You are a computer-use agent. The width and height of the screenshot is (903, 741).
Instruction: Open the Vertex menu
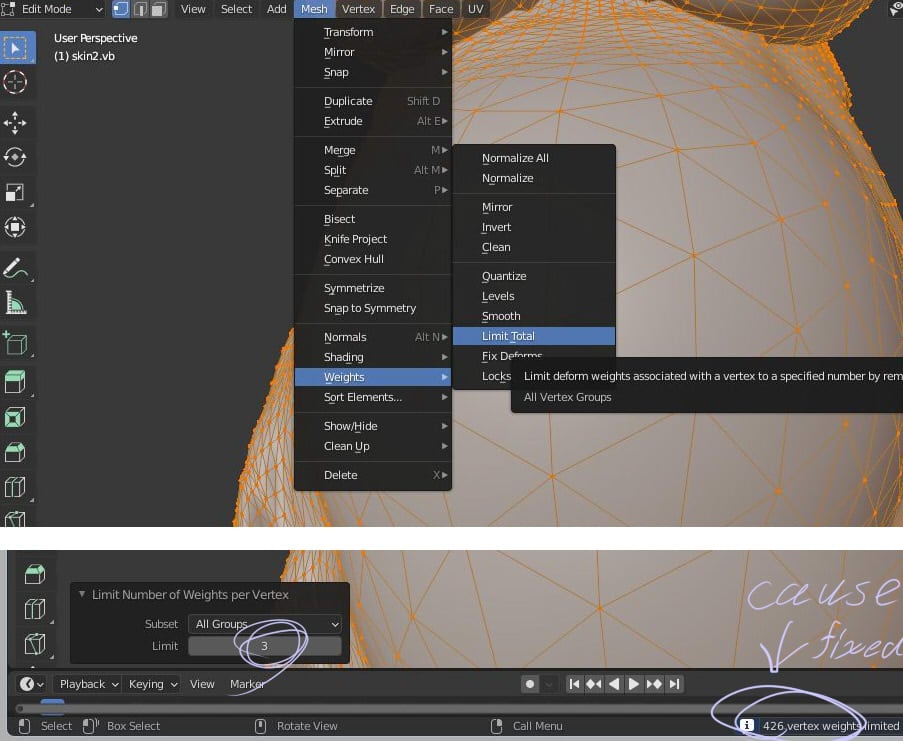tap(358, 9)
